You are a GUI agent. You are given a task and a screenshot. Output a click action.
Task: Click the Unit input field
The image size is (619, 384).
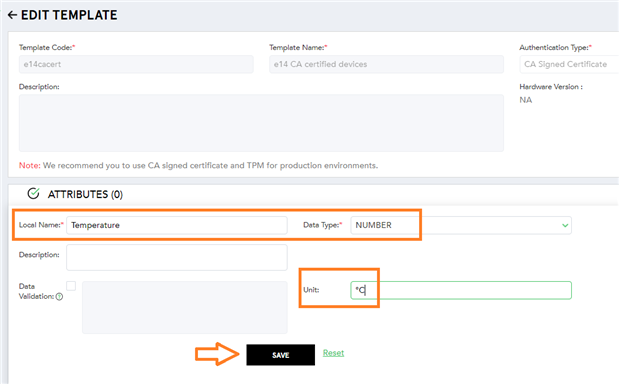point(461,290)
